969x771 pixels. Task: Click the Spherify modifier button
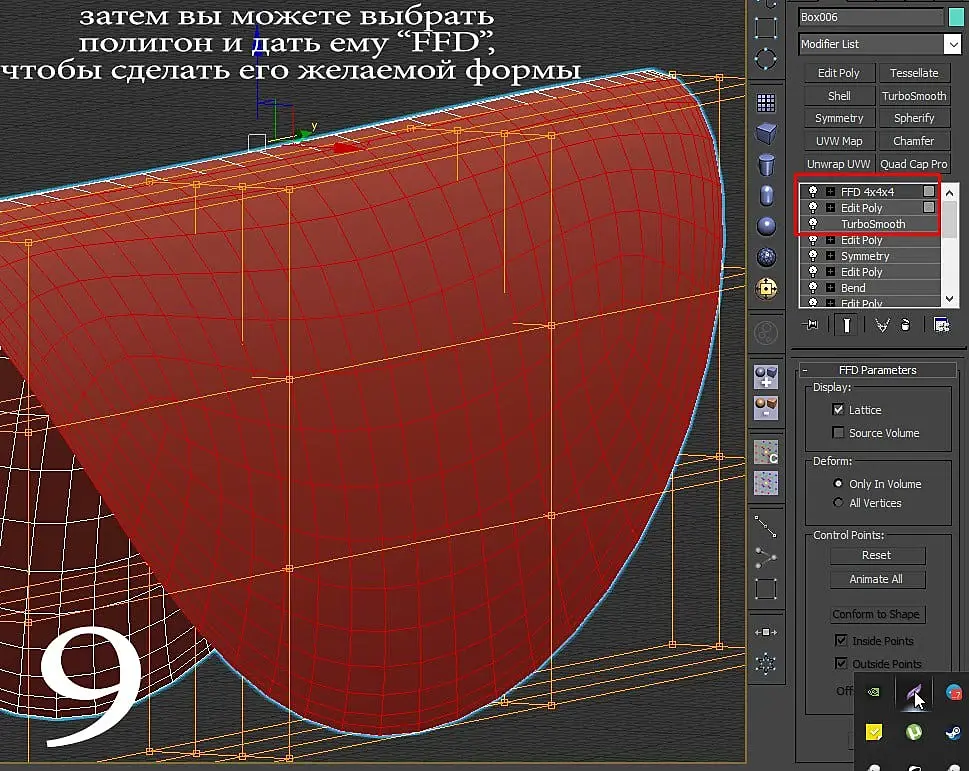914,118
